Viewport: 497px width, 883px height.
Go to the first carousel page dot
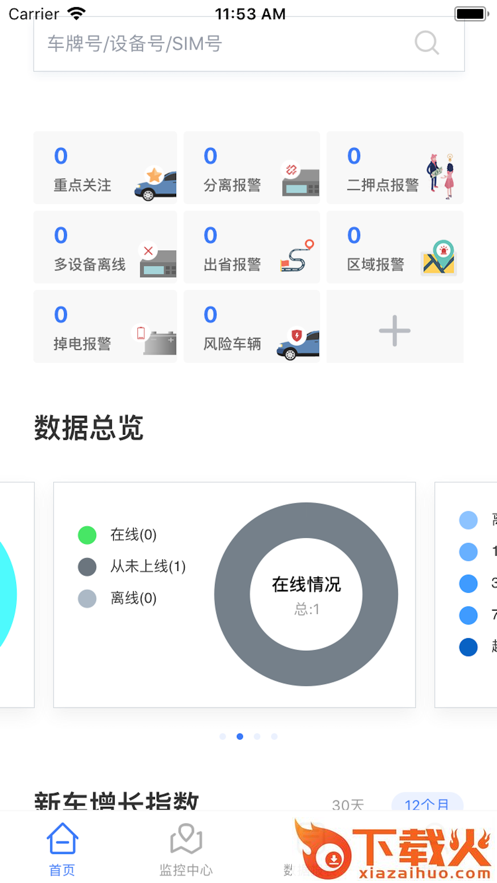[x=223, y=737]
